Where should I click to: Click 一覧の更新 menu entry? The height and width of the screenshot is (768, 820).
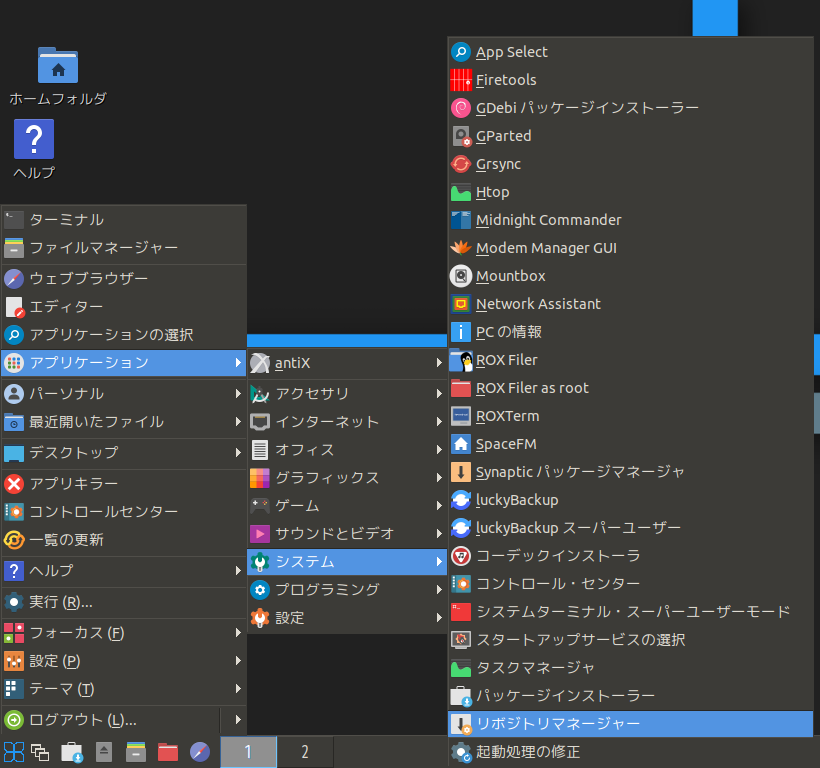[x=124, y=540]
